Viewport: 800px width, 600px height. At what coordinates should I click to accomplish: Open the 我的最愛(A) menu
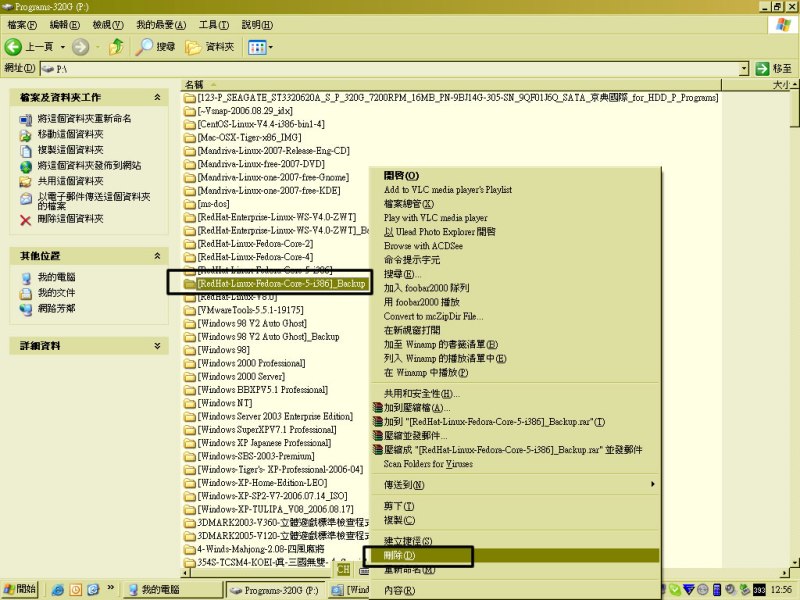click(x=161, y=24)
